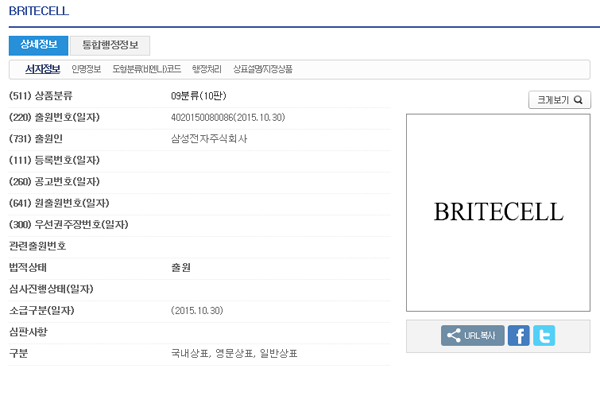Click the (260) 공고번호(일자) label
600x400 pixels.
[54, 181]
